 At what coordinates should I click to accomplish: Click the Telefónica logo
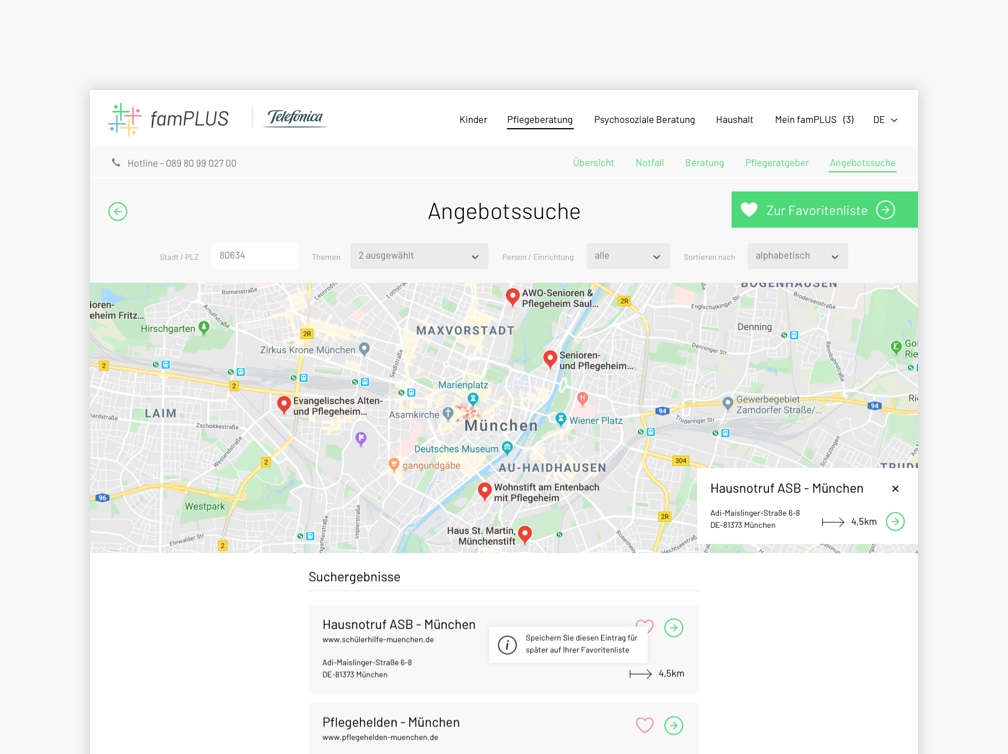[294, 118]
